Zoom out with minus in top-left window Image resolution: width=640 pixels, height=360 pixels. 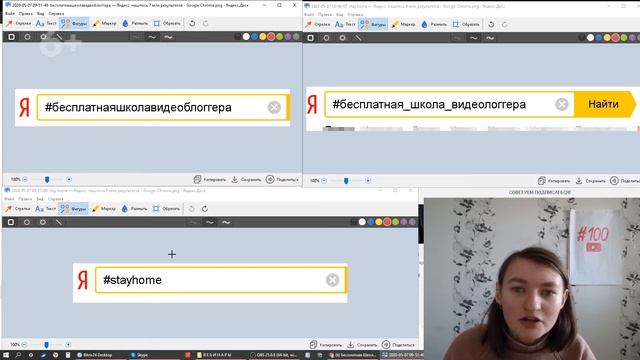coord(25,179)
